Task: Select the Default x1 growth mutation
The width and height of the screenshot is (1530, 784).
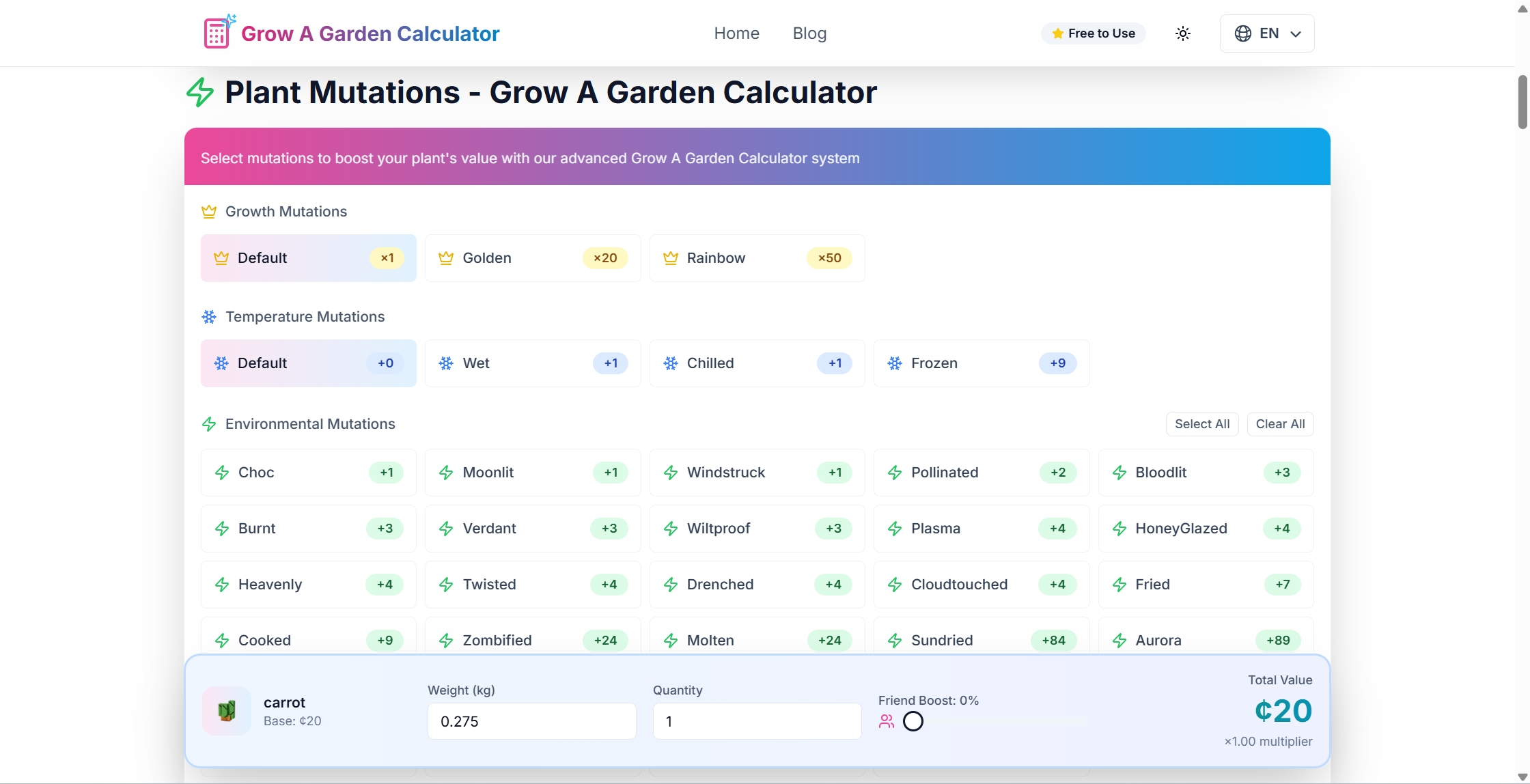Action: coord(309,258)
